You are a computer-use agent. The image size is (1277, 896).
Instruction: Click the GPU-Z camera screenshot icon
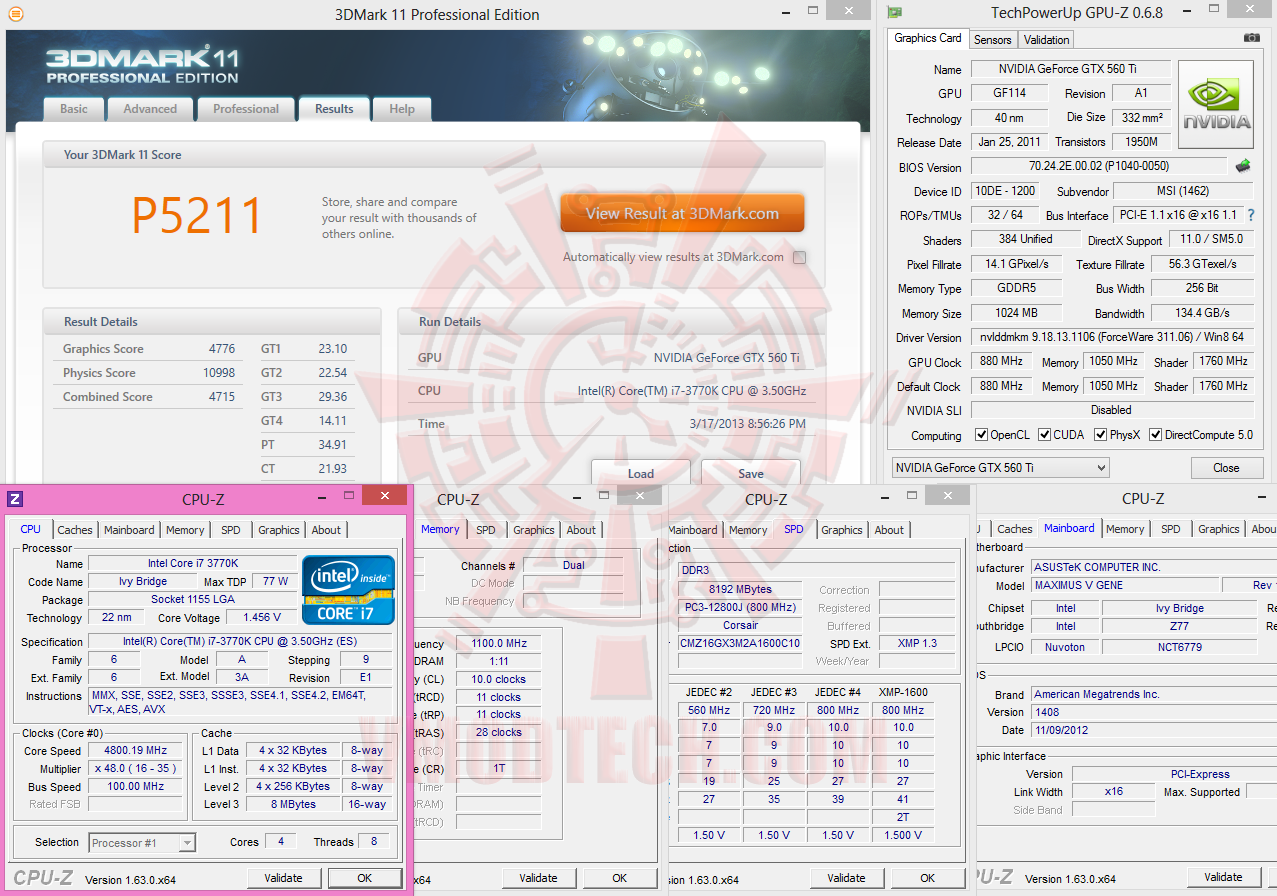point(1252,37)
